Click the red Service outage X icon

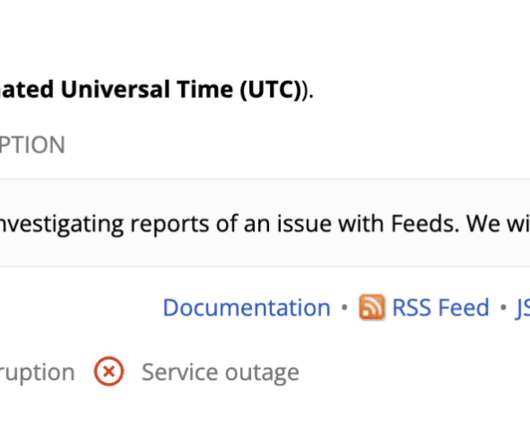[109, 372]
